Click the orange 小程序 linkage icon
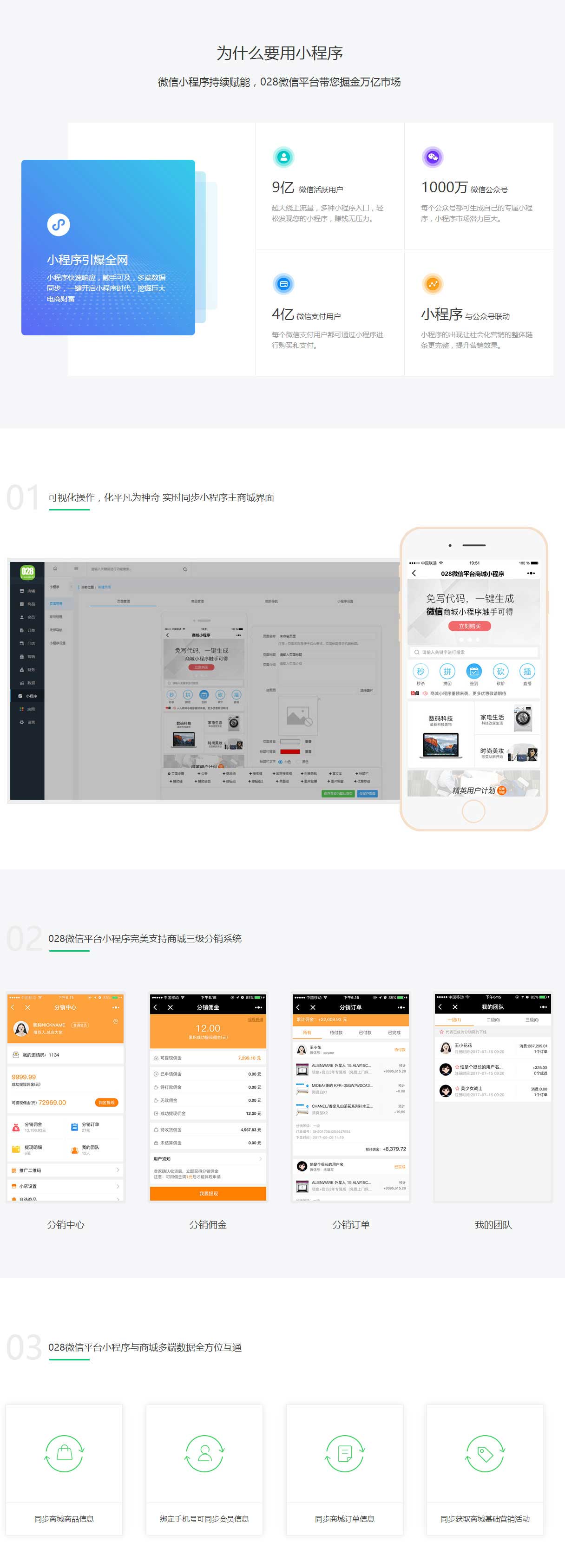565x1568 pixels. pyautogui.click(x=432, y=284)
